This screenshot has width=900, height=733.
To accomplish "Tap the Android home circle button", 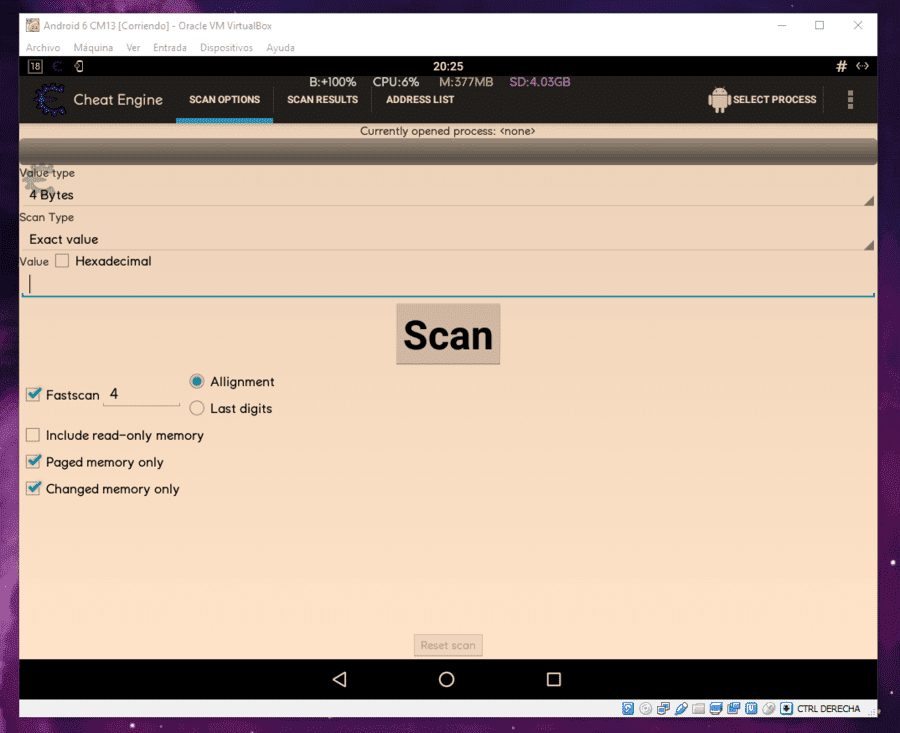I will tap(447, 680).
